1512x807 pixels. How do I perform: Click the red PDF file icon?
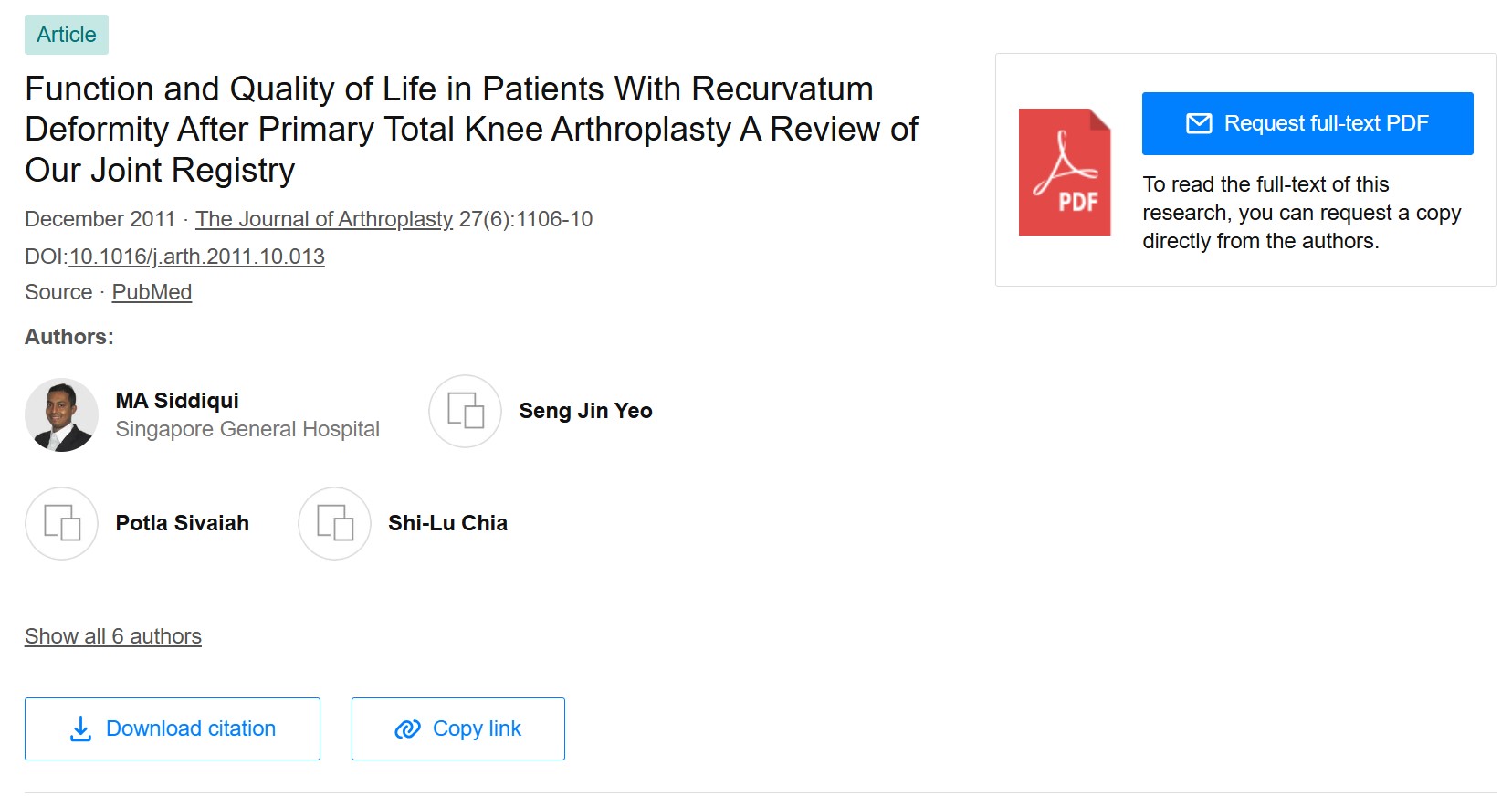pyautogui.click(x=1064, y=173)
